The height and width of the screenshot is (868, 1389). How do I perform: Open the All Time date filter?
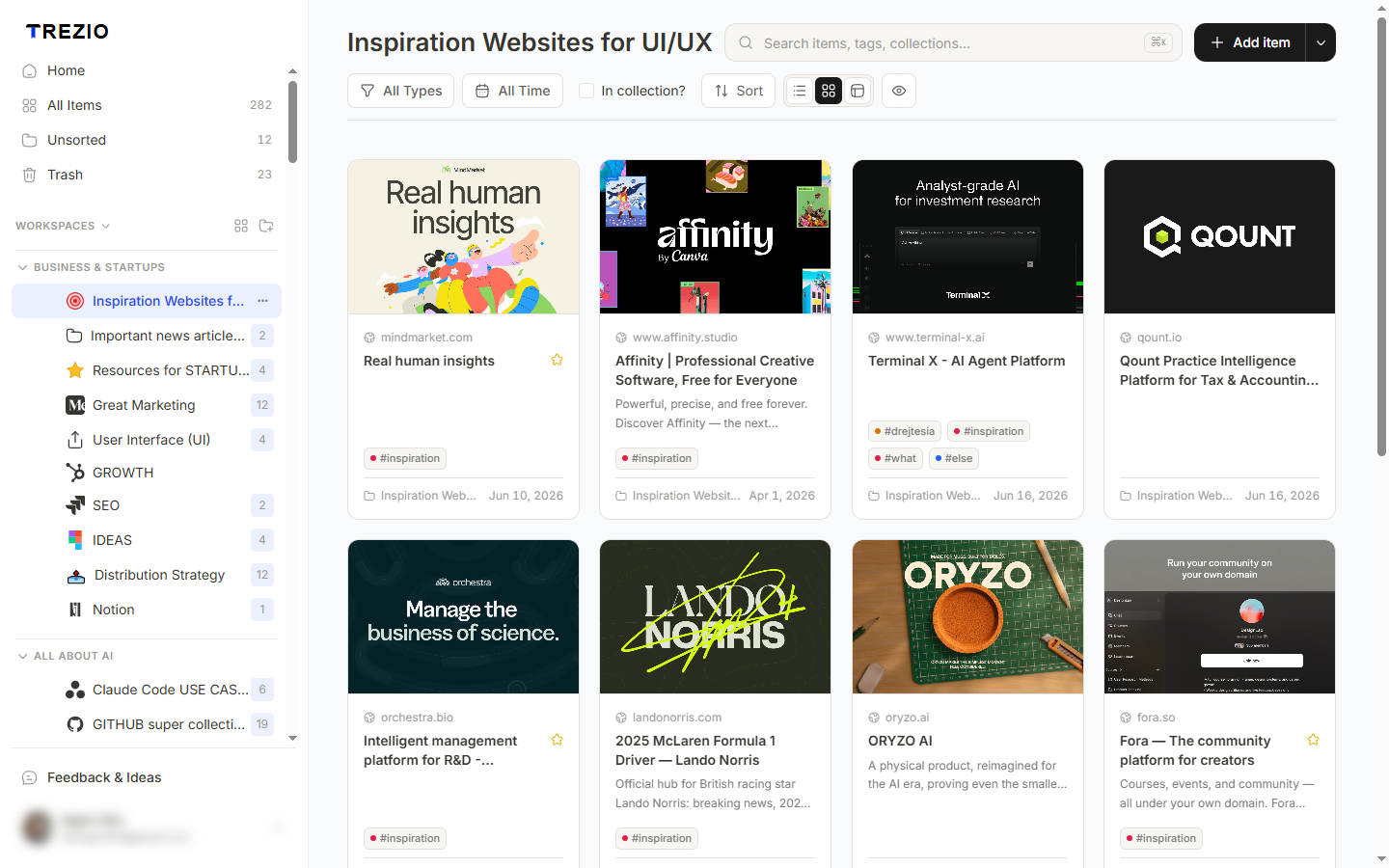tap(512, 91)
